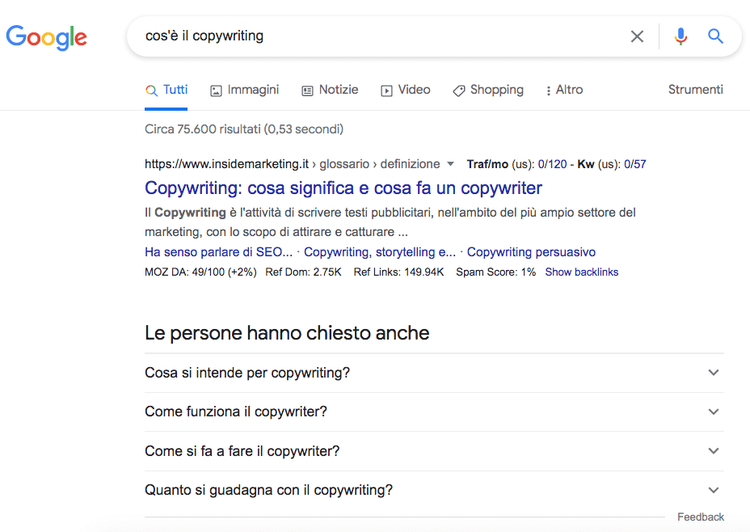The height and width of the screenshot is (532, 750).
Task: Select the Tutti tab
Action: tap(166, 90)
